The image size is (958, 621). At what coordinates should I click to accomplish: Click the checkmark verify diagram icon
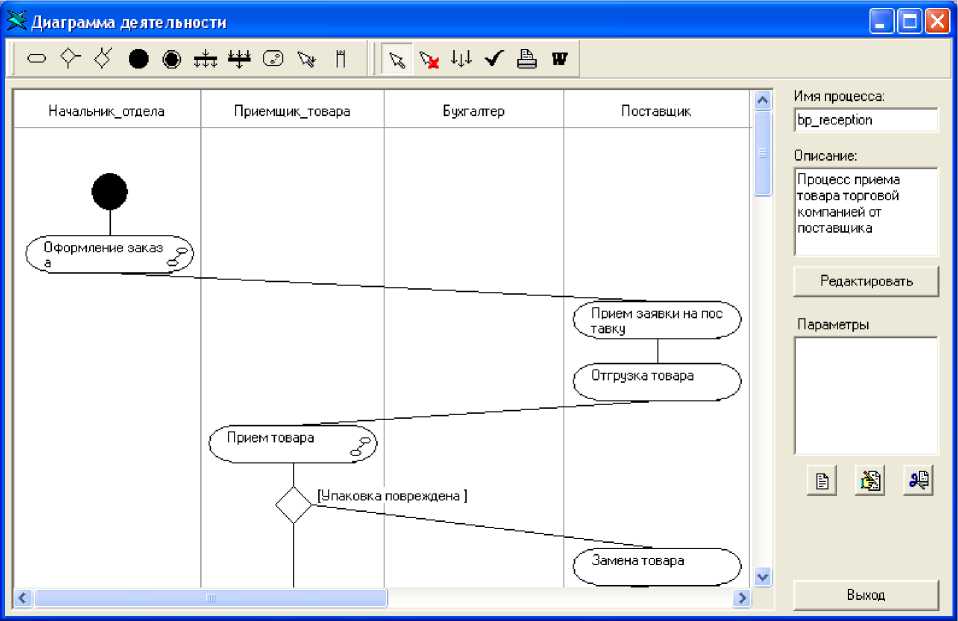[494, 58]
